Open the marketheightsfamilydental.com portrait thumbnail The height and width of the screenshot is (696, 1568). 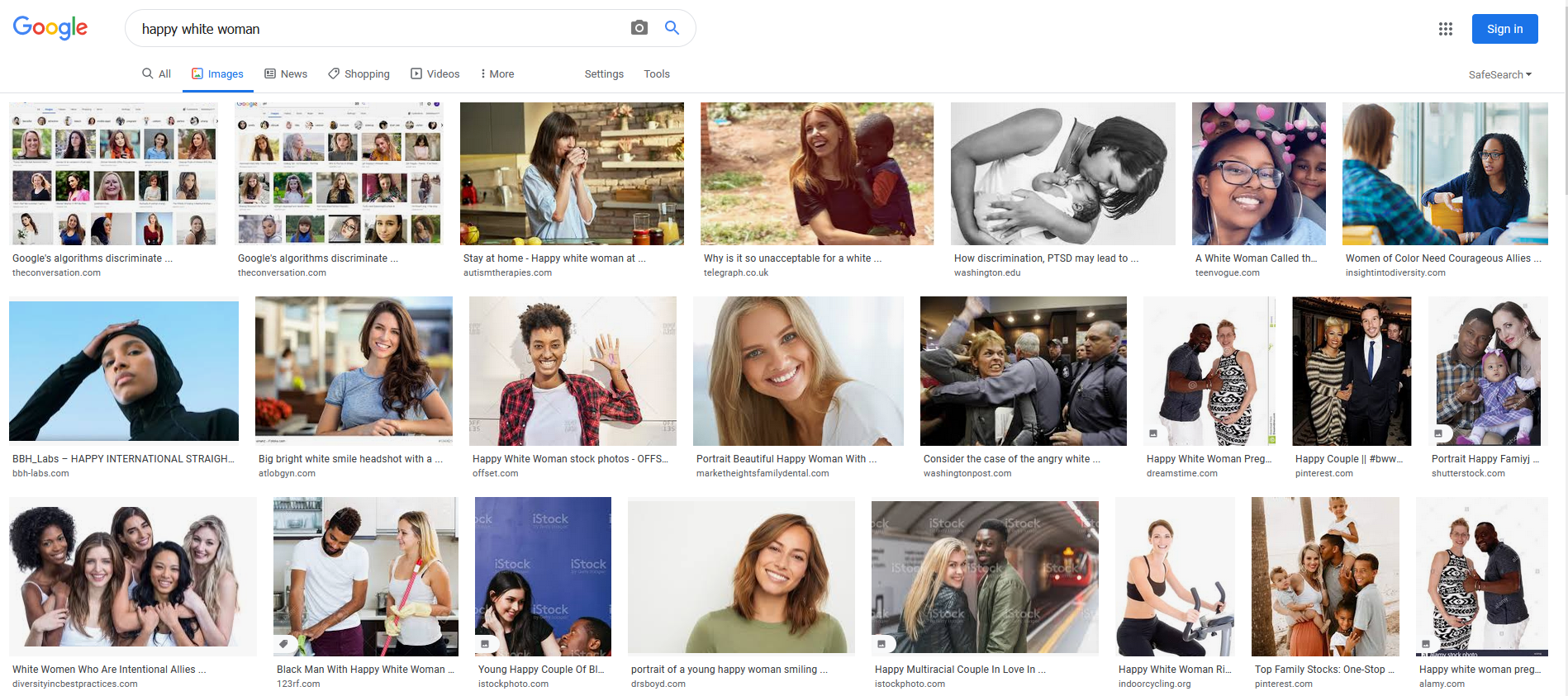click(x=798, y=371)
